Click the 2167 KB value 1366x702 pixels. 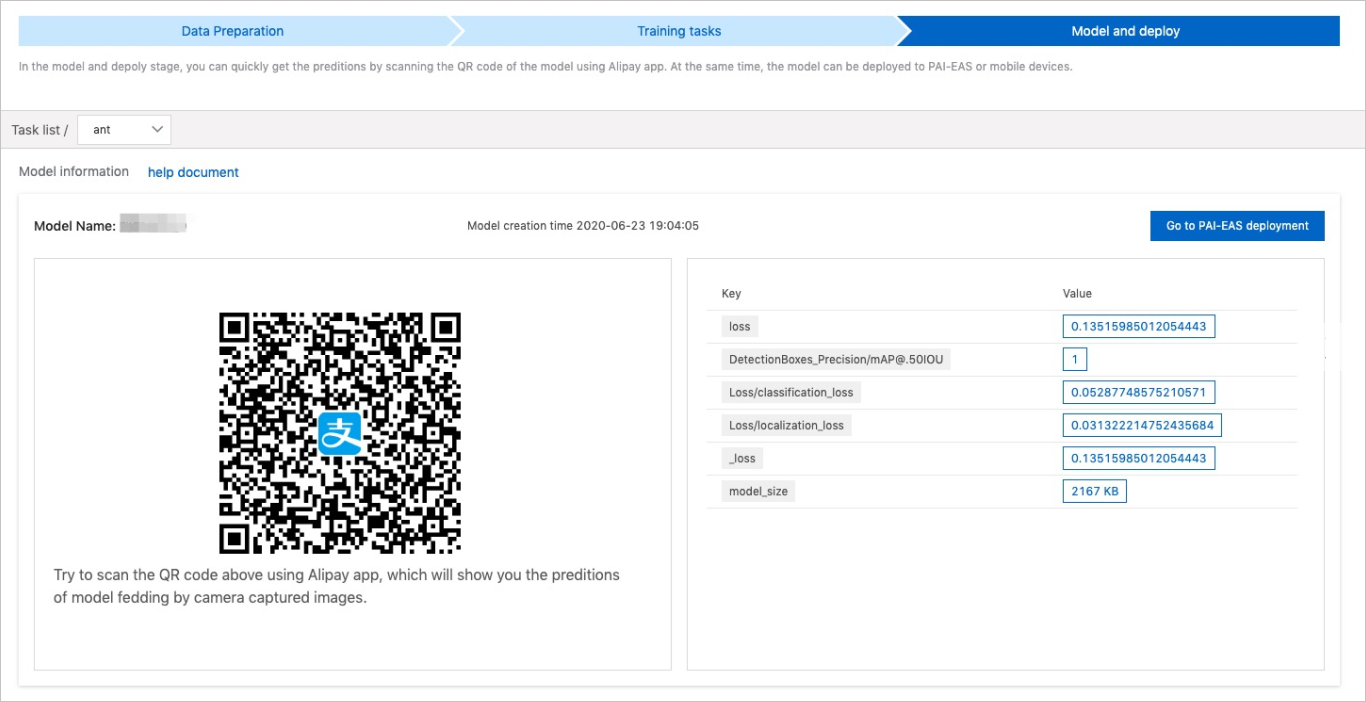(1095, 492)
